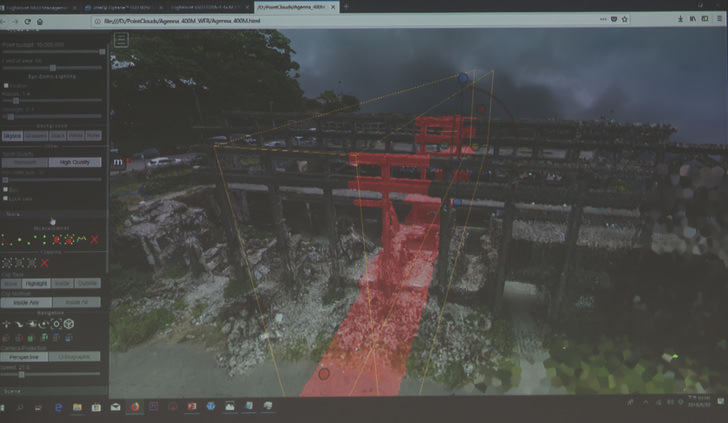
Task: Toggle the sidebar with hamburger menu icon
Action: coord(121,40)
